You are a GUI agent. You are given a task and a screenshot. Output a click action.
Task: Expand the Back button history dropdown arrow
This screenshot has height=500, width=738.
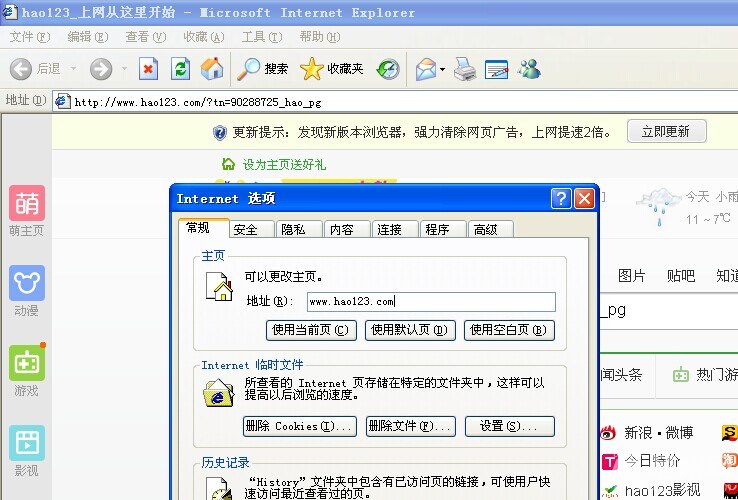click(73, 69)
